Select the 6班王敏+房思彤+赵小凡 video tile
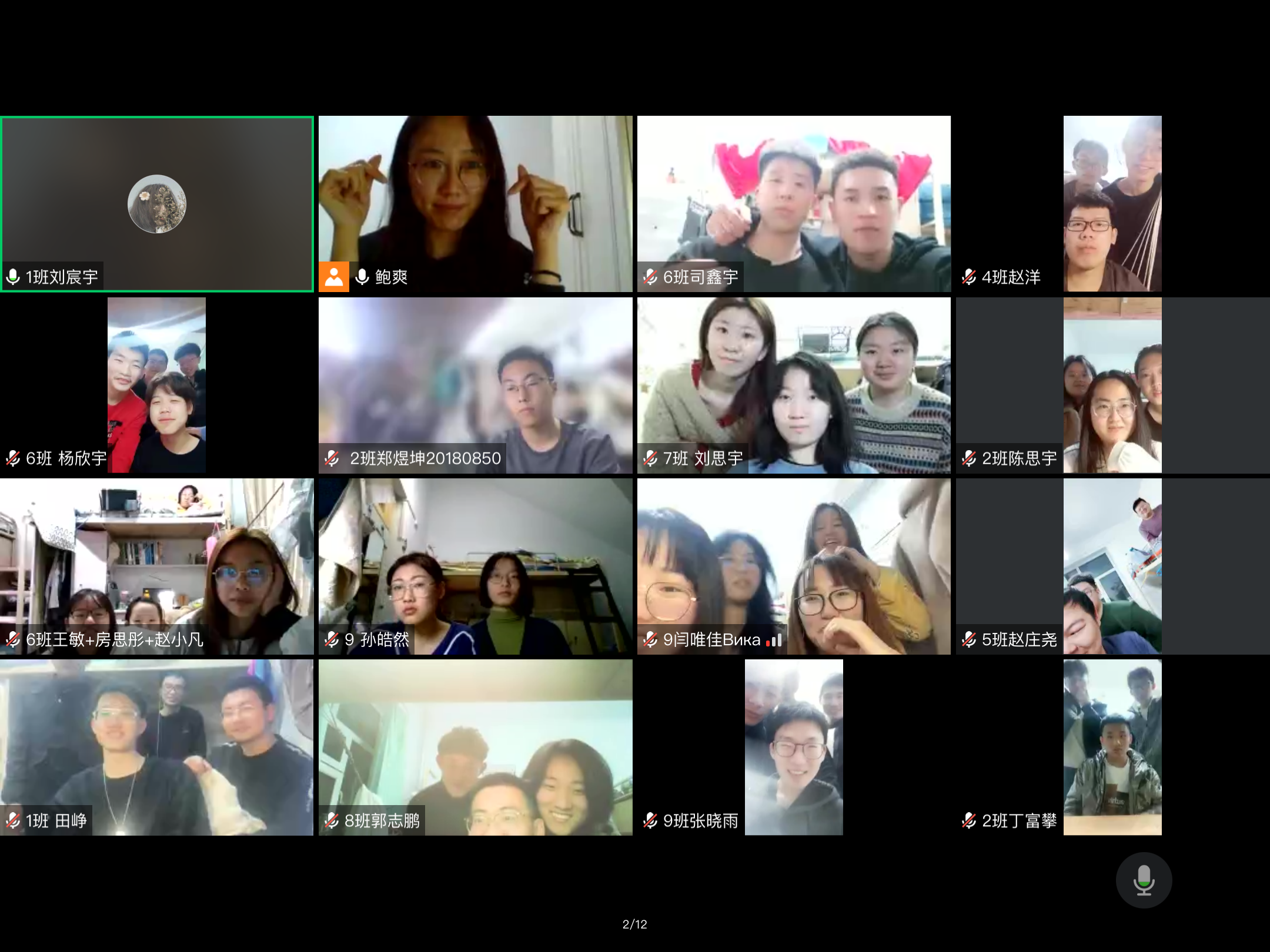1270x952 pixels. point(157,566)
